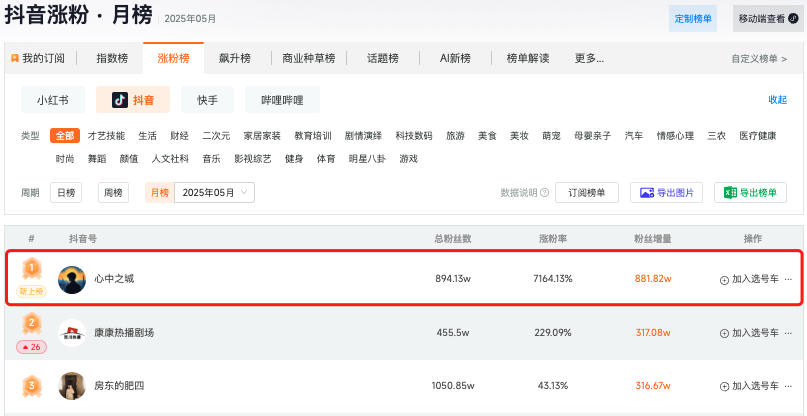The height and width of the screenshot is (416, 807).
Task: Open 自定义榜单 > link
Action: coord(759,59)
